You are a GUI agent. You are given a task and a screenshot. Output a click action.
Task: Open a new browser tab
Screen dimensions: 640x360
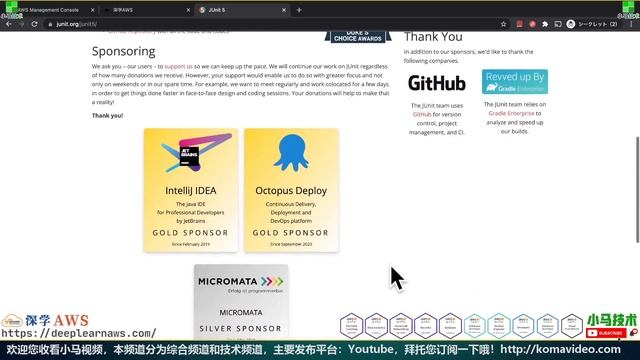click(299, 10)
